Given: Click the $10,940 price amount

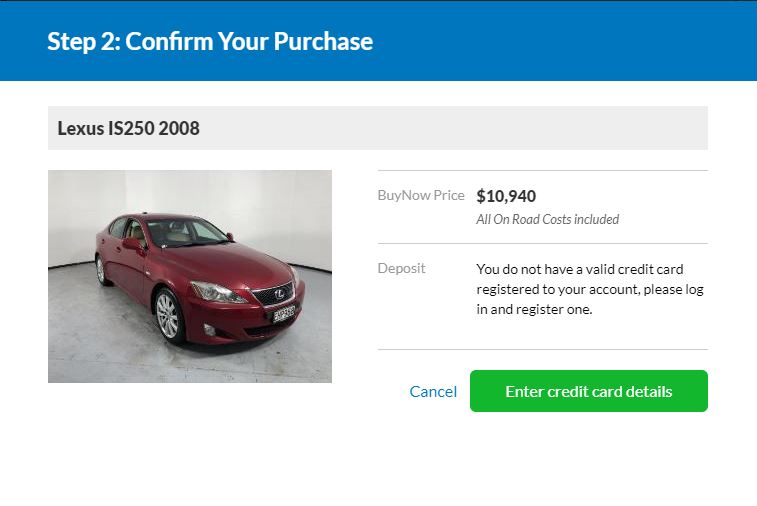Looking at the screenshot, I should tap(506, 196).
